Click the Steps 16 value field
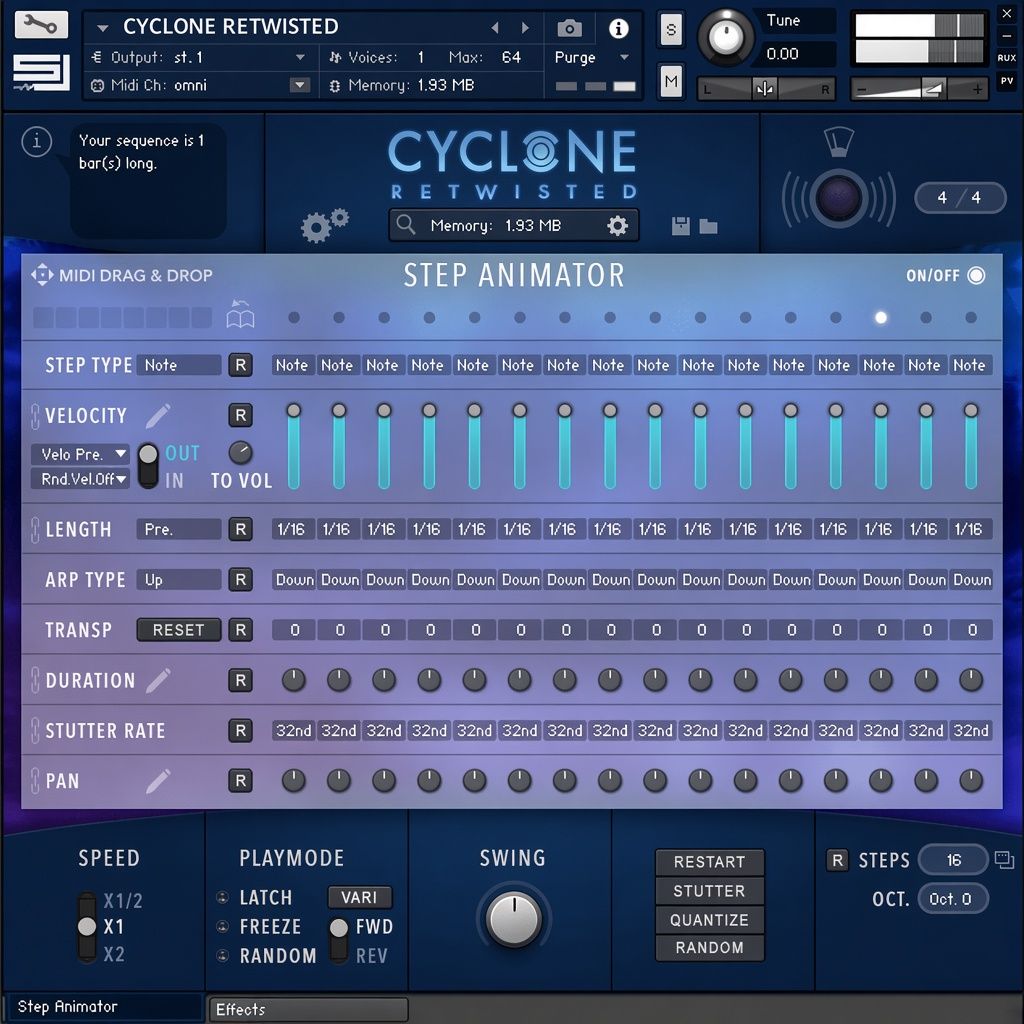 (x=953, y=860)
